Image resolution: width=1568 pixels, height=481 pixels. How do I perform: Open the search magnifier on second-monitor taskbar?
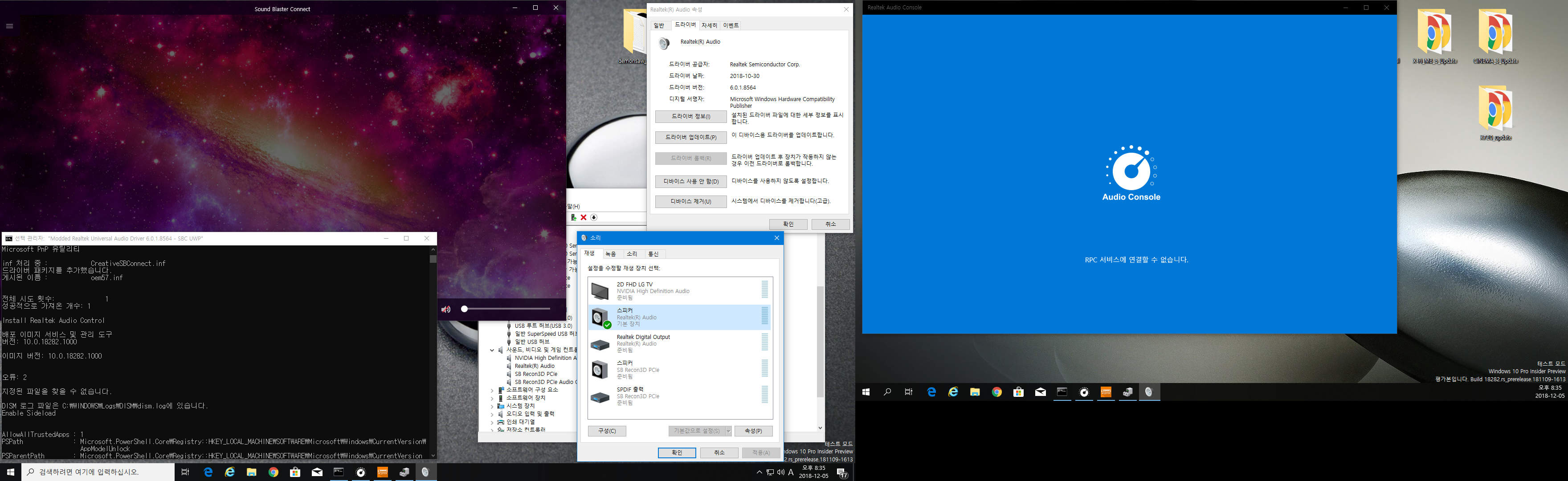[x=887, y=392]
